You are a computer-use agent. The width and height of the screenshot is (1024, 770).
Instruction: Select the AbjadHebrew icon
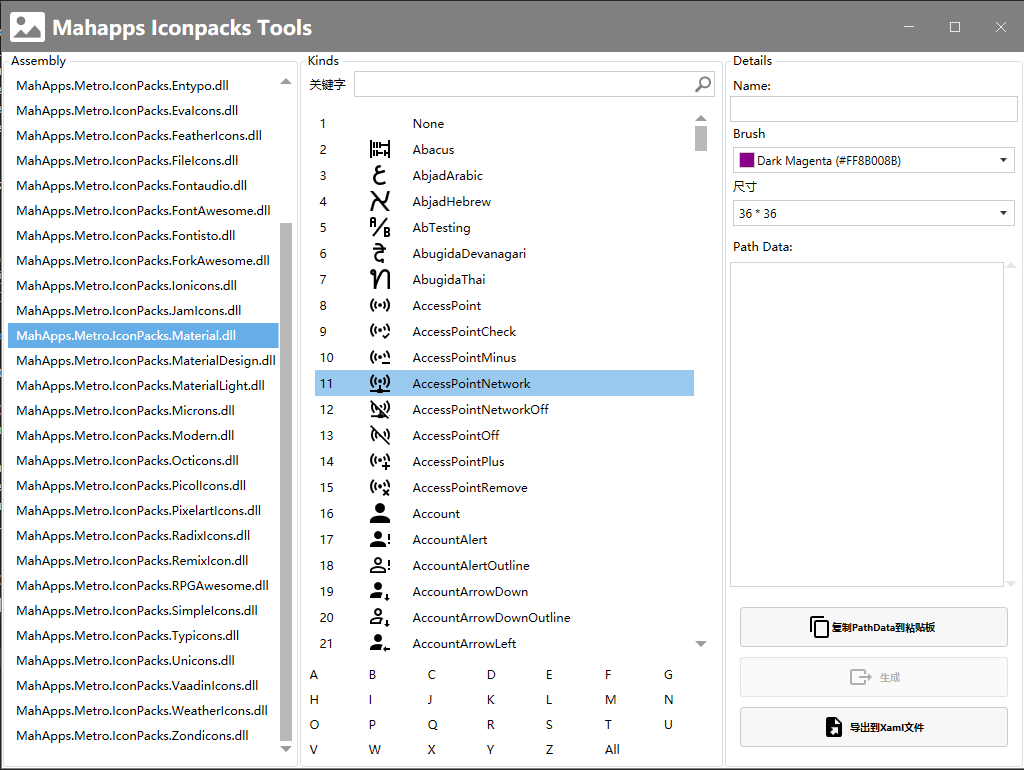pos(451,201)
